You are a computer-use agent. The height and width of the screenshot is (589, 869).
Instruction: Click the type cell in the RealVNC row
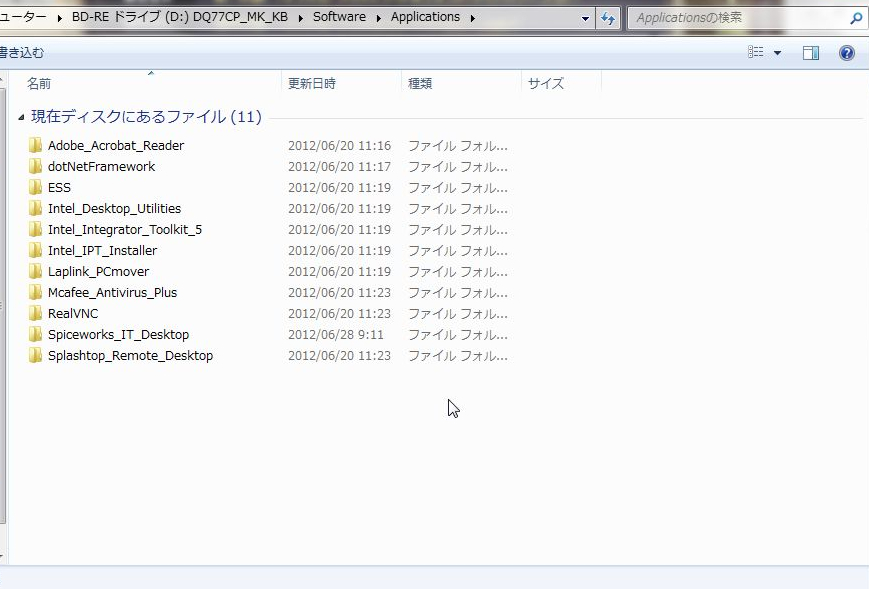pyautogui.click(x=458, y=314)
